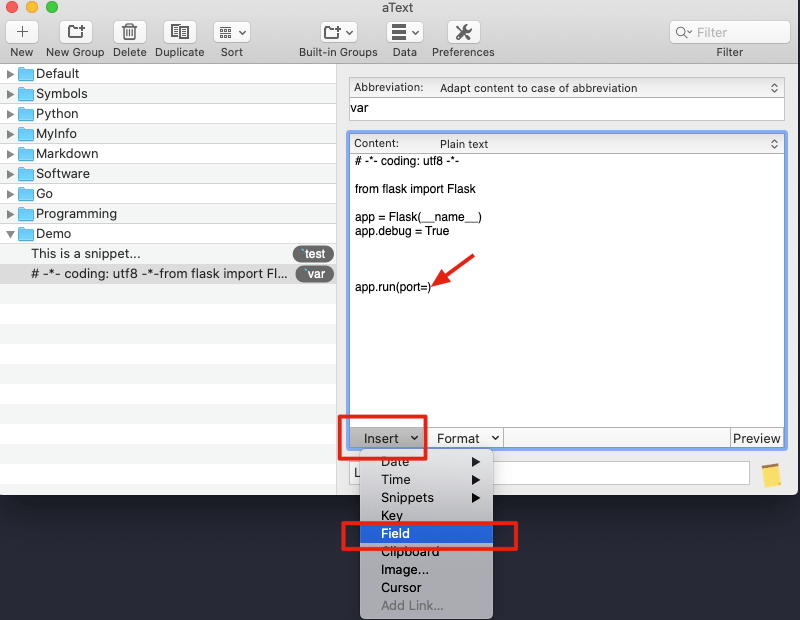Click the yellow sticky note icon

(770, 475)
